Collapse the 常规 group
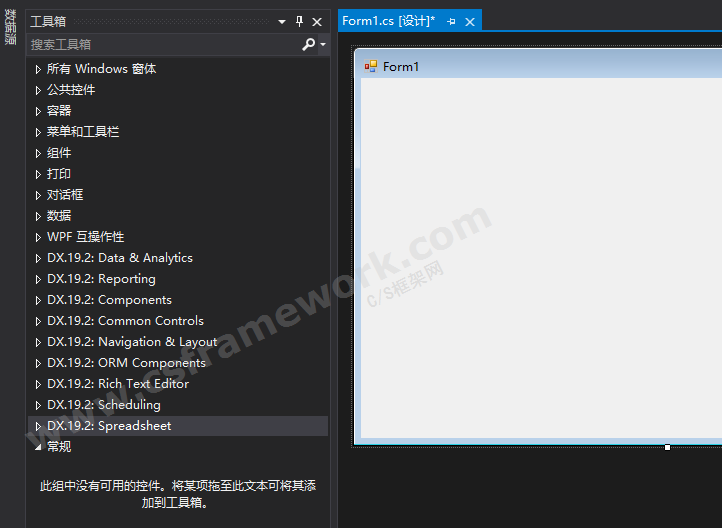 pos(39,447)
